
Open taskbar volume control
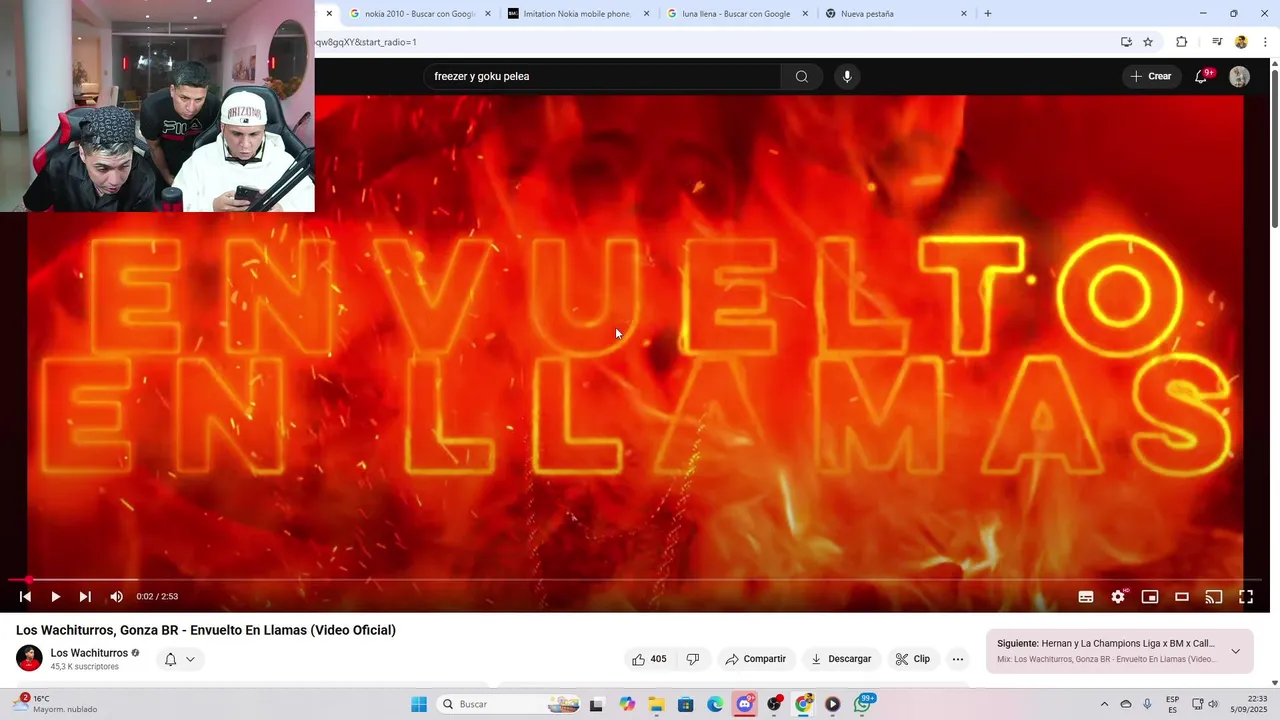coord(1214,704)
